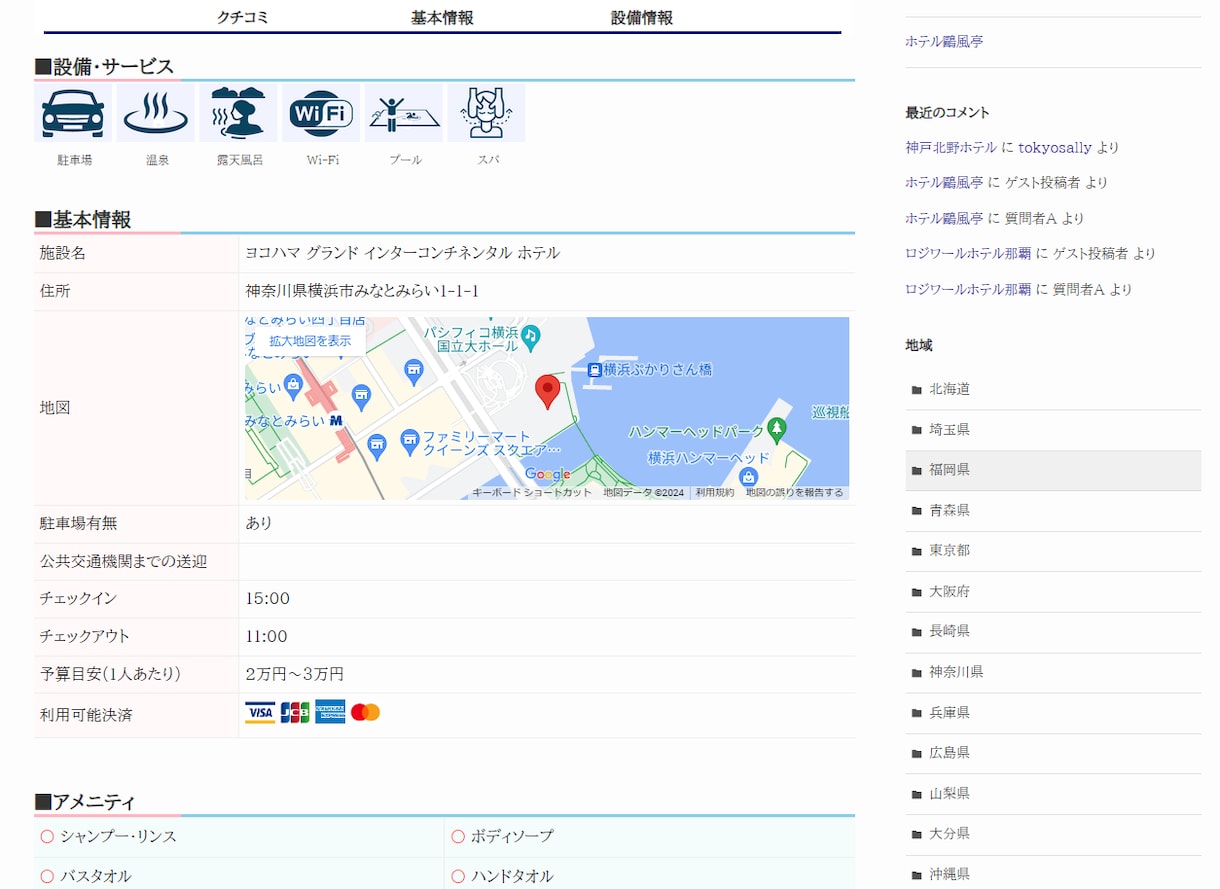Click キーボード ショートカット on map
Screen dimensions: 1220x889
(532, 492)
